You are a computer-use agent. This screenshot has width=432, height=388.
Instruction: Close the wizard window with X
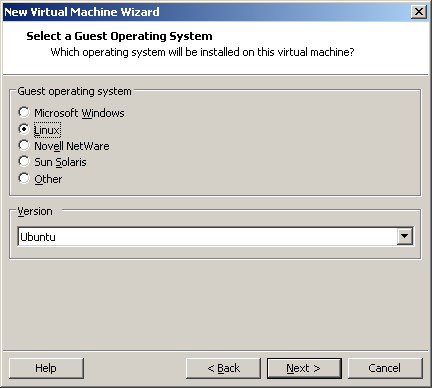(x=419, y=12)
